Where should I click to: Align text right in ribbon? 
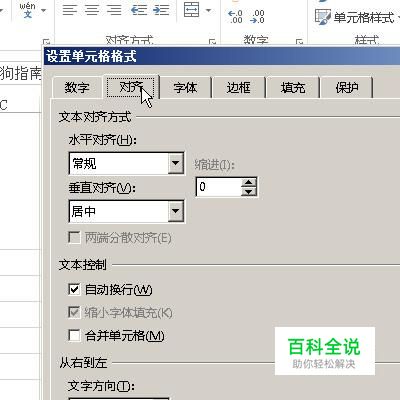pyautogui.click(x=114, y=10)
